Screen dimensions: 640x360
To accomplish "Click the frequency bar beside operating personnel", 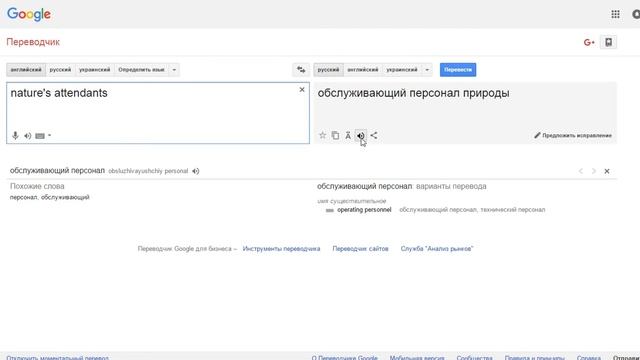I will pos(330,210).
